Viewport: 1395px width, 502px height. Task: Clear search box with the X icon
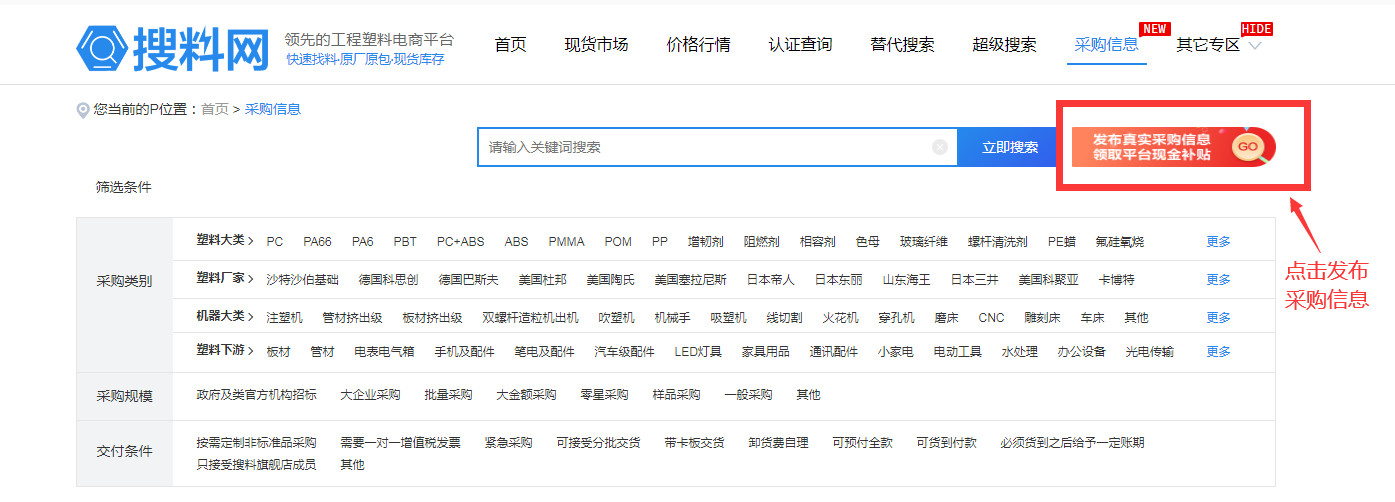click(x=940, y=147)
